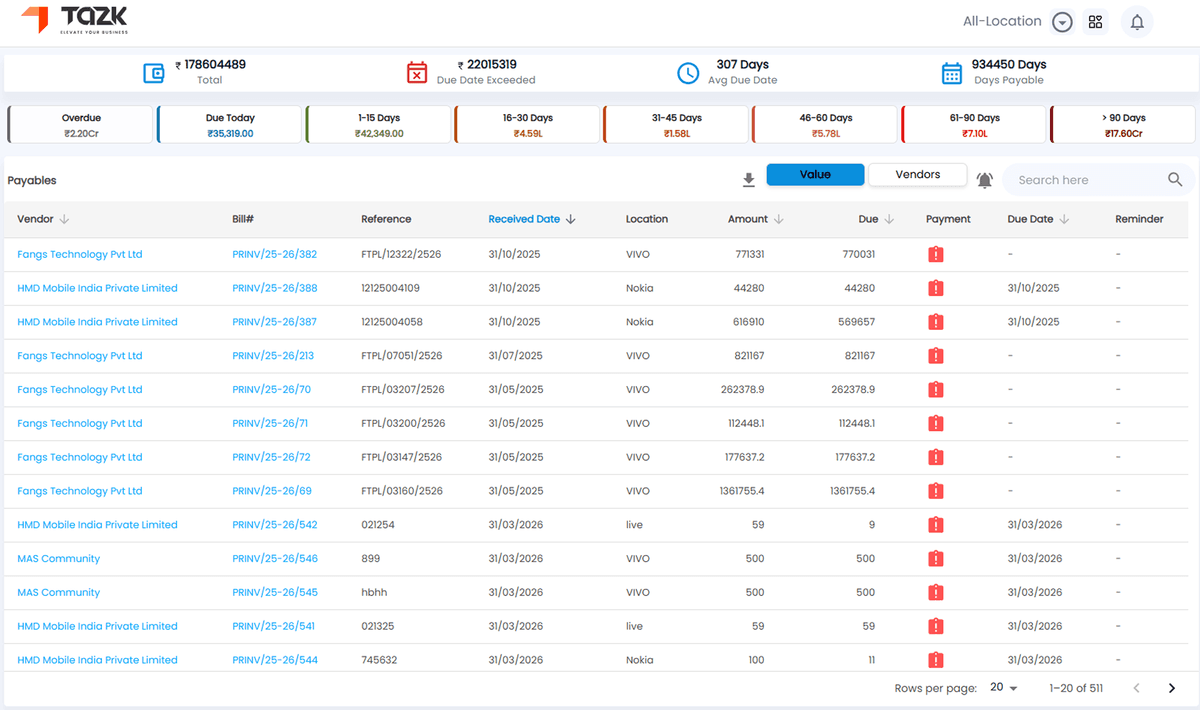
Task: Open payment alert for PRINV/25-26/541
Action: pyautogui.click(x=936, y=627)
